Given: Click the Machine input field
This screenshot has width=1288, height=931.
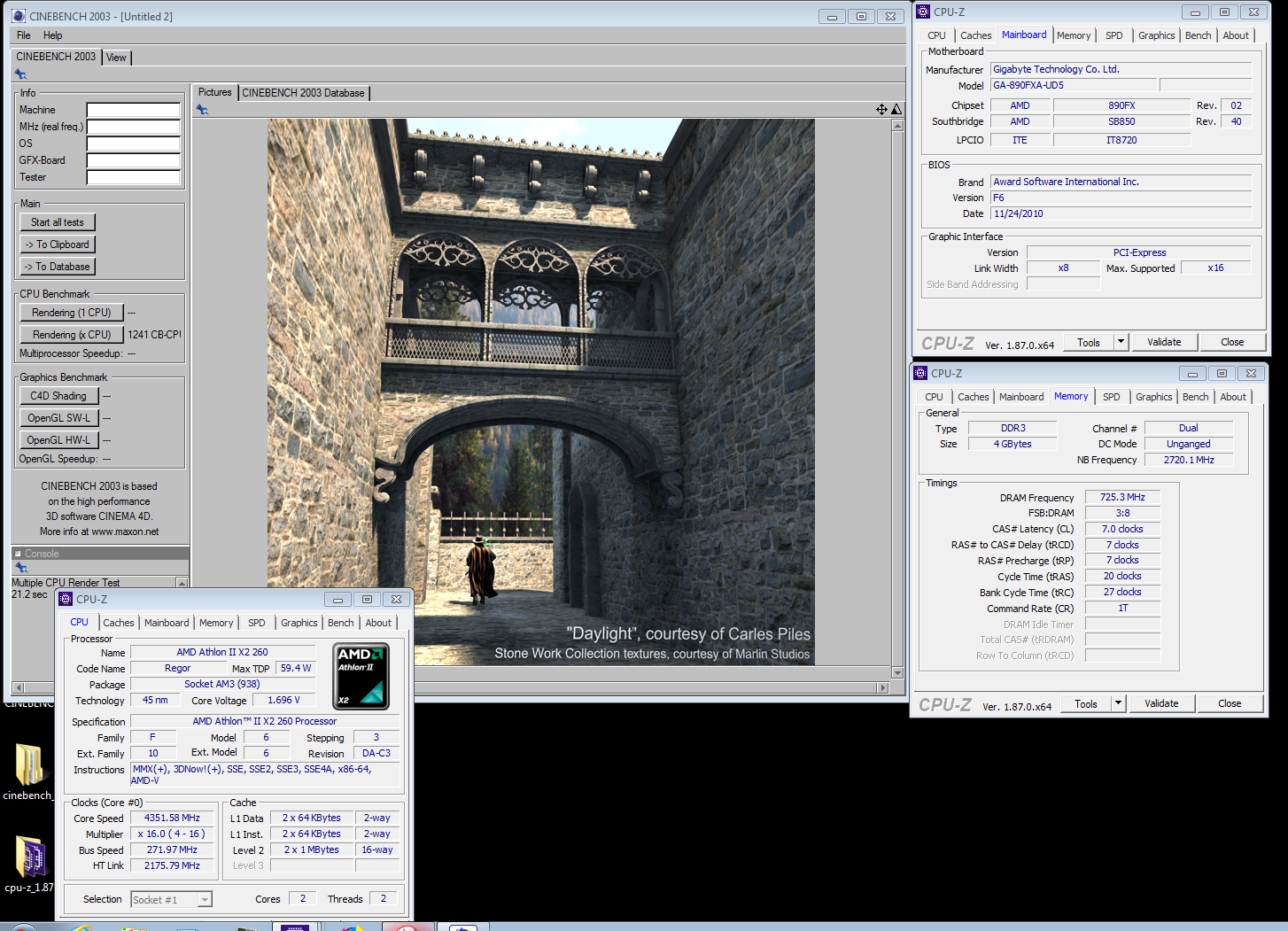Looking at the screenshot, I should [x=133, y=110].
